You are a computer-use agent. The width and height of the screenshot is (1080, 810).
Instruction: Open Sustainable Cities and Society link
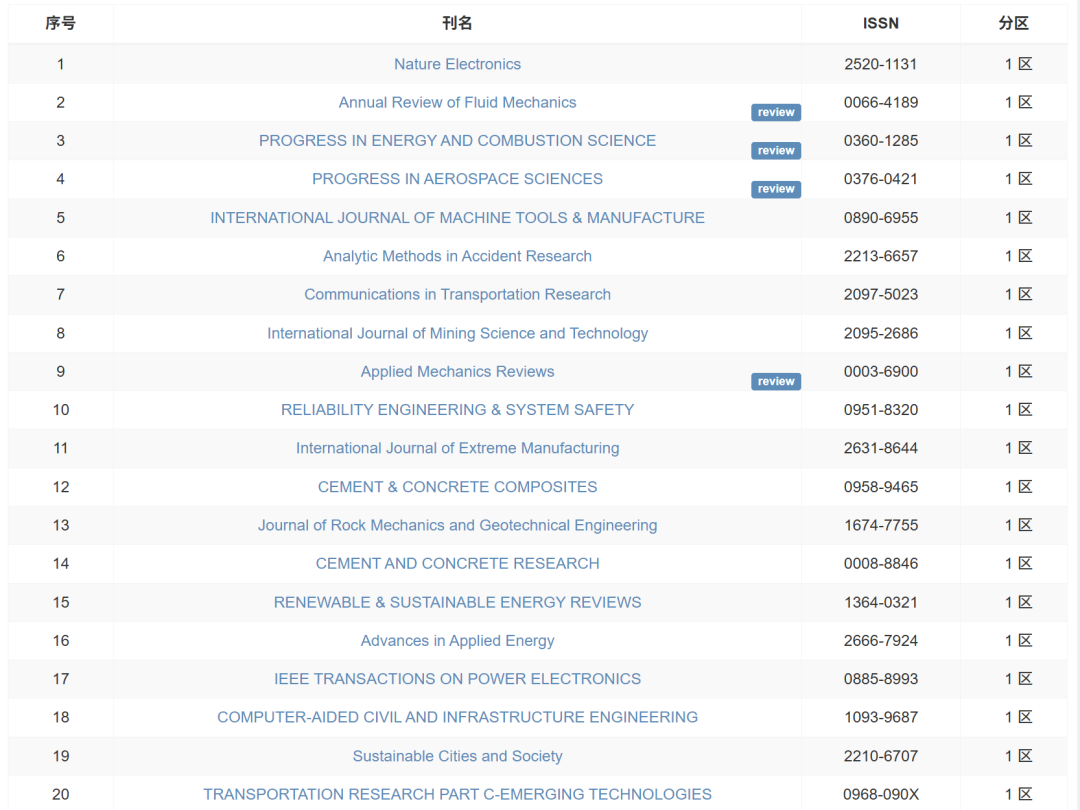pos(457,756)
